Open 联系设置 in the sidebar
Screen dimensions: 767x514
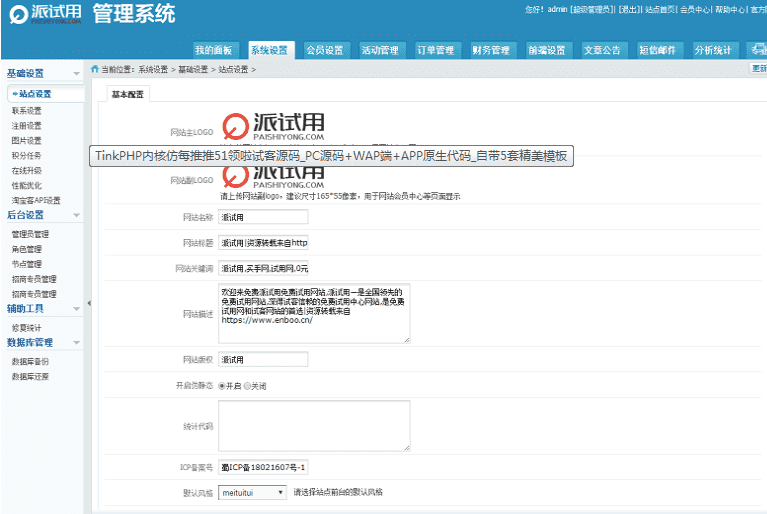click(x=27, y=111)
